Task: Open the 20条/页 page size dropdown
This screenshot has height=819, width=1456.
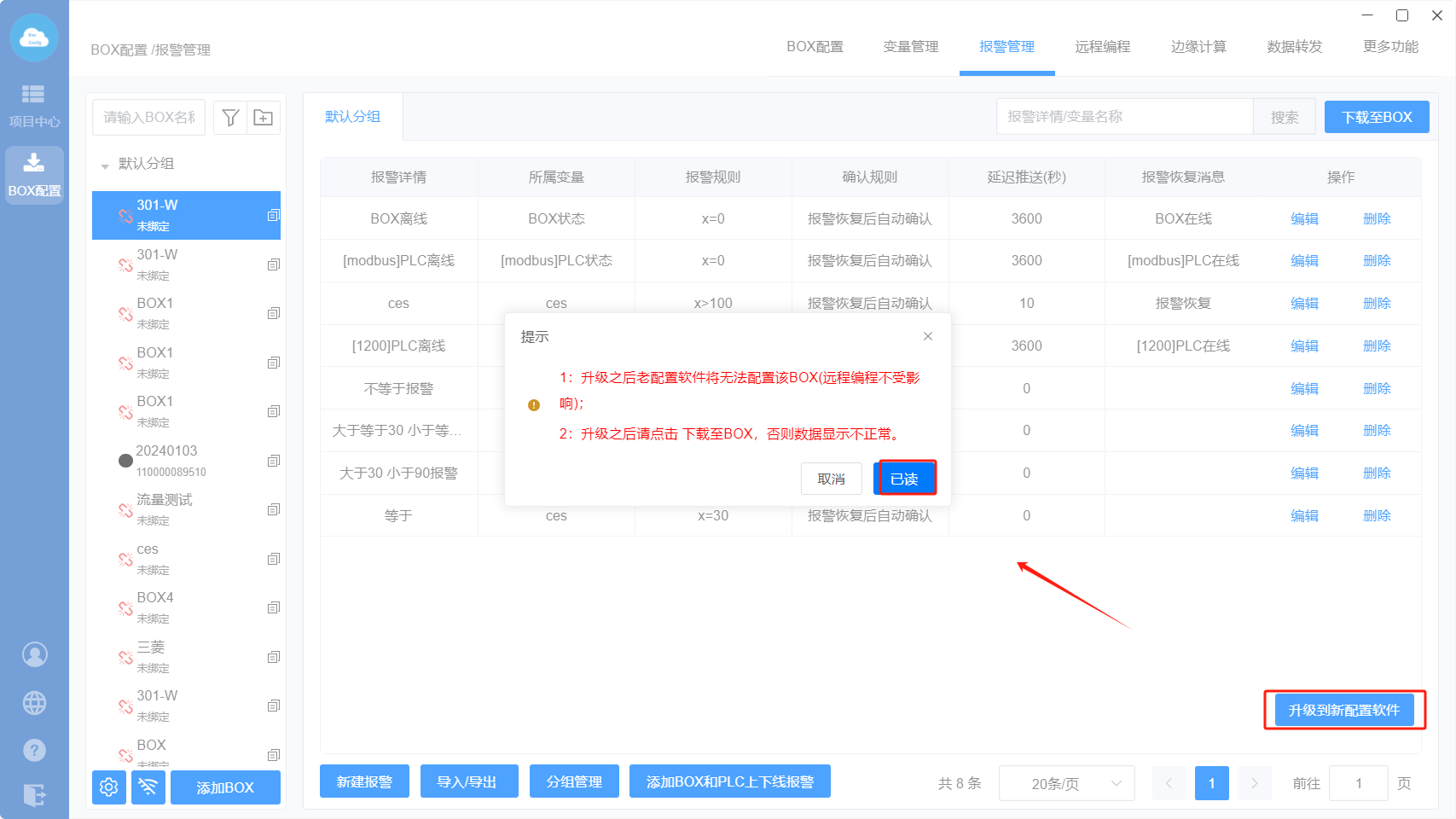Action: pyautogui.click(x=1066, y=783)
